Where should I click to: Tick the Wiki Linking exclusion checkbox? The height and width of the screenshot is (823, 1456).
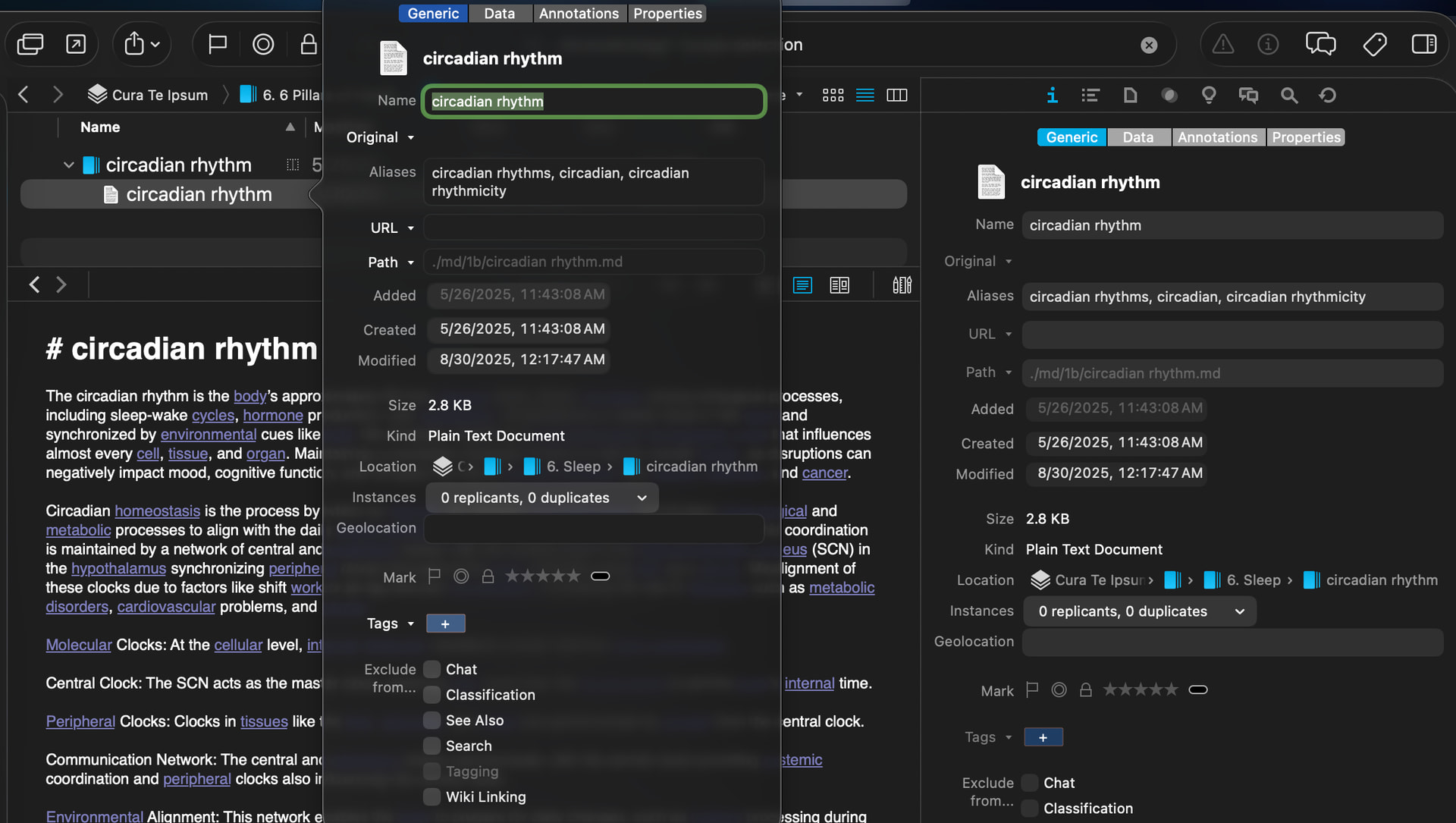[432, 796]
